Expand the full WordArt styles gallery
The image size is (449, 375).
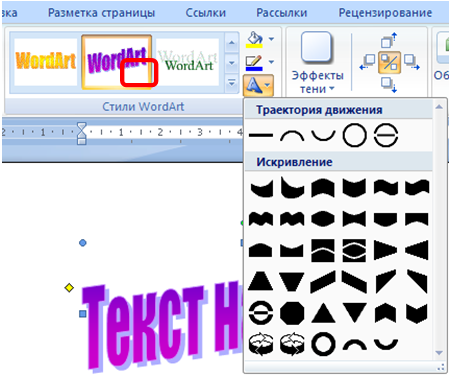[x=232, y=83]
